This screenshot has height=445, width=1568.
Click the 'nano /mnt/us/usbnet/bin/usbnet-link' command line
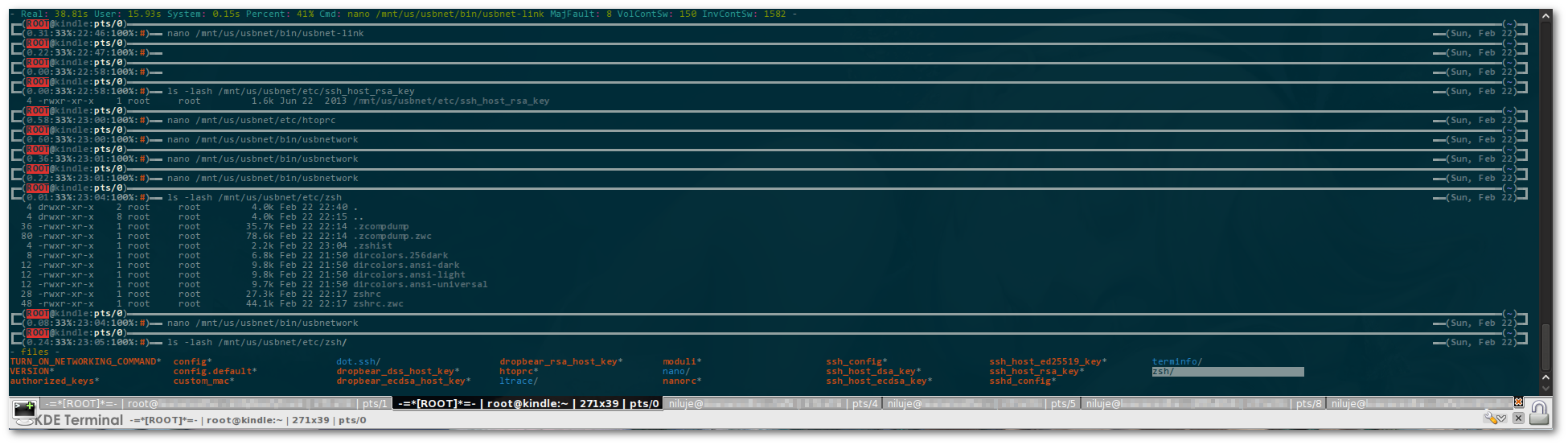(x=265, y=34)
